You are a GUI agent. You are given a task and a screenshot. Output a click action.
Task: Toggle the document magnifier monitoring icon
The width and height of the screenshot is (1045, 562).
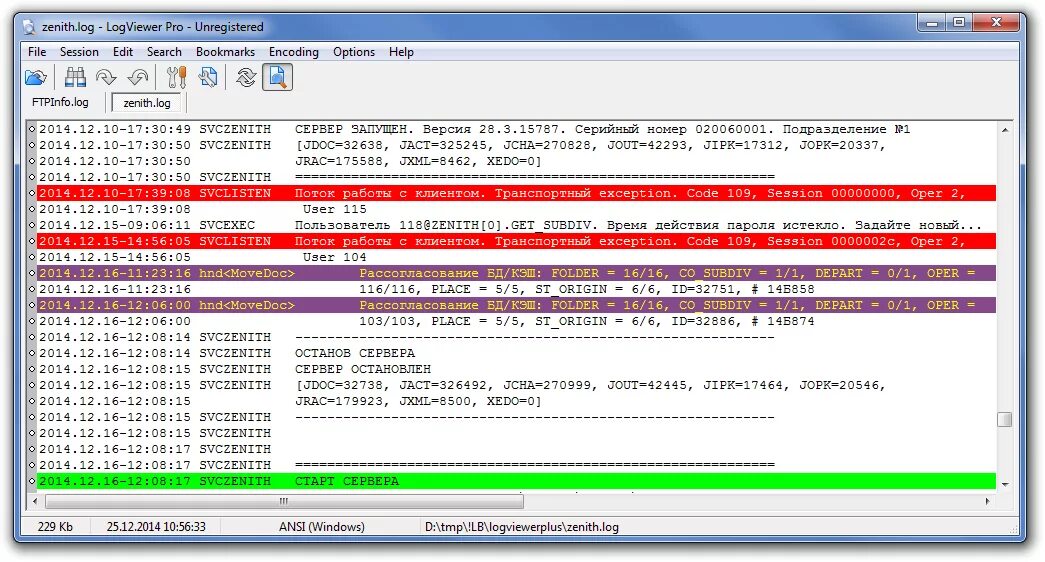pyautogui.click(x=277, y=77)
